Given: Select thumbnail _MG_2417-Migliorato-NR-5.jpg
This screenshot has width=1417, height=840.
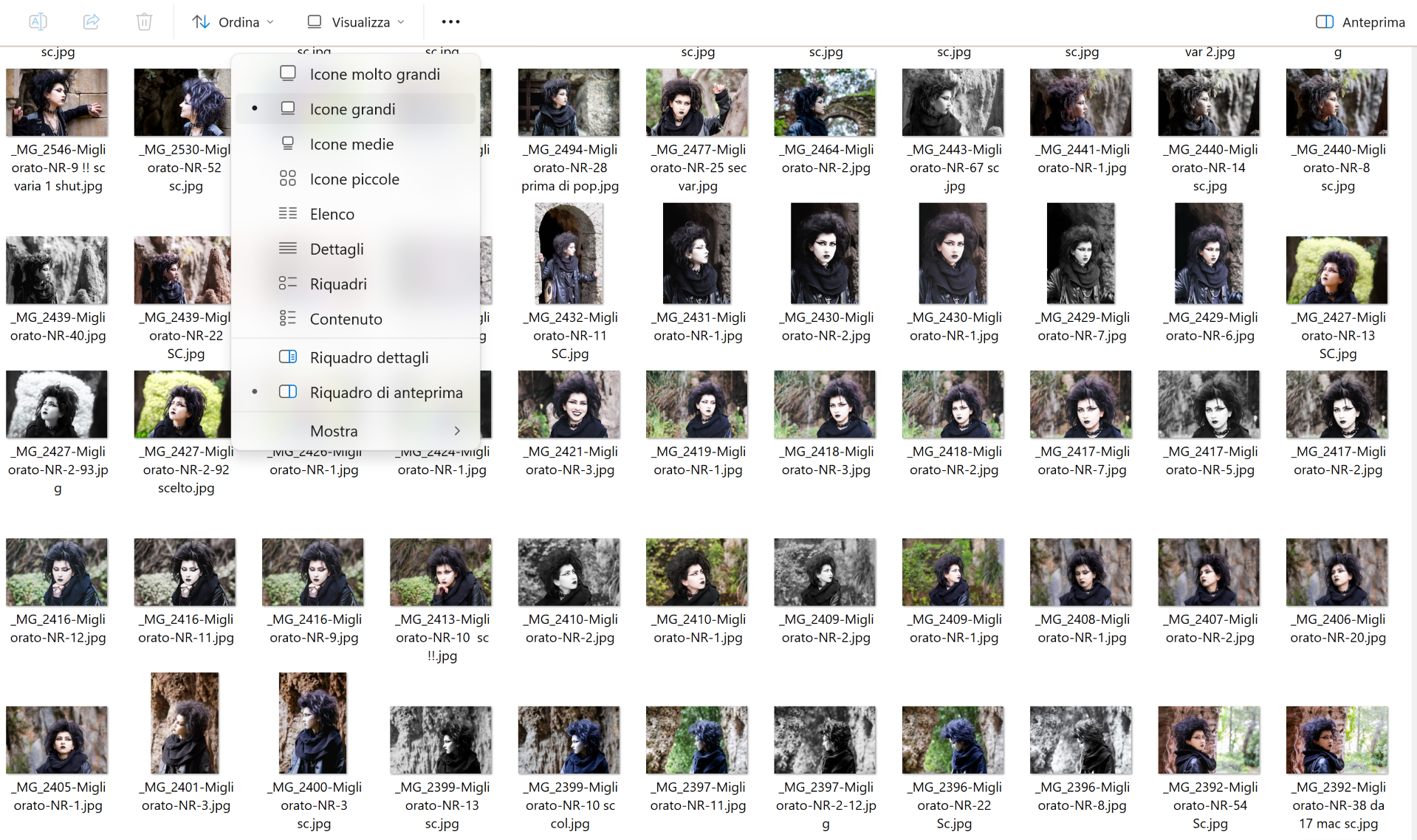Looking at the screenshot, I should coord(1209,404).
